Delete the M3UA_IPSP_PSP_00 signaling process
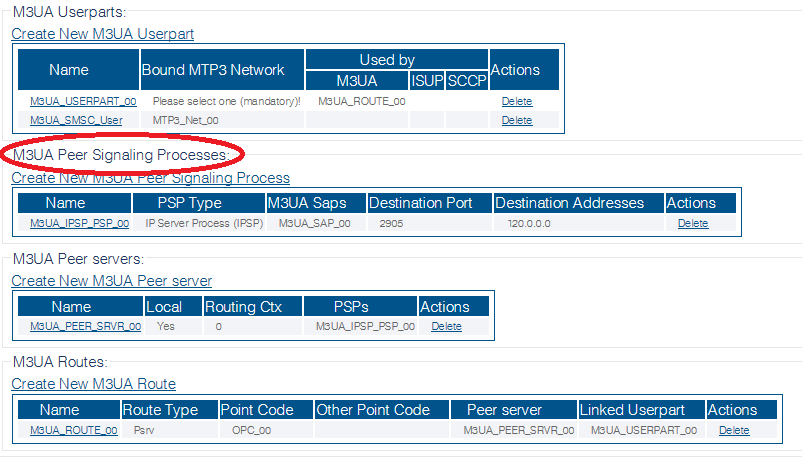Viewport: 802px width, 457px height. (x=693, y=224)
